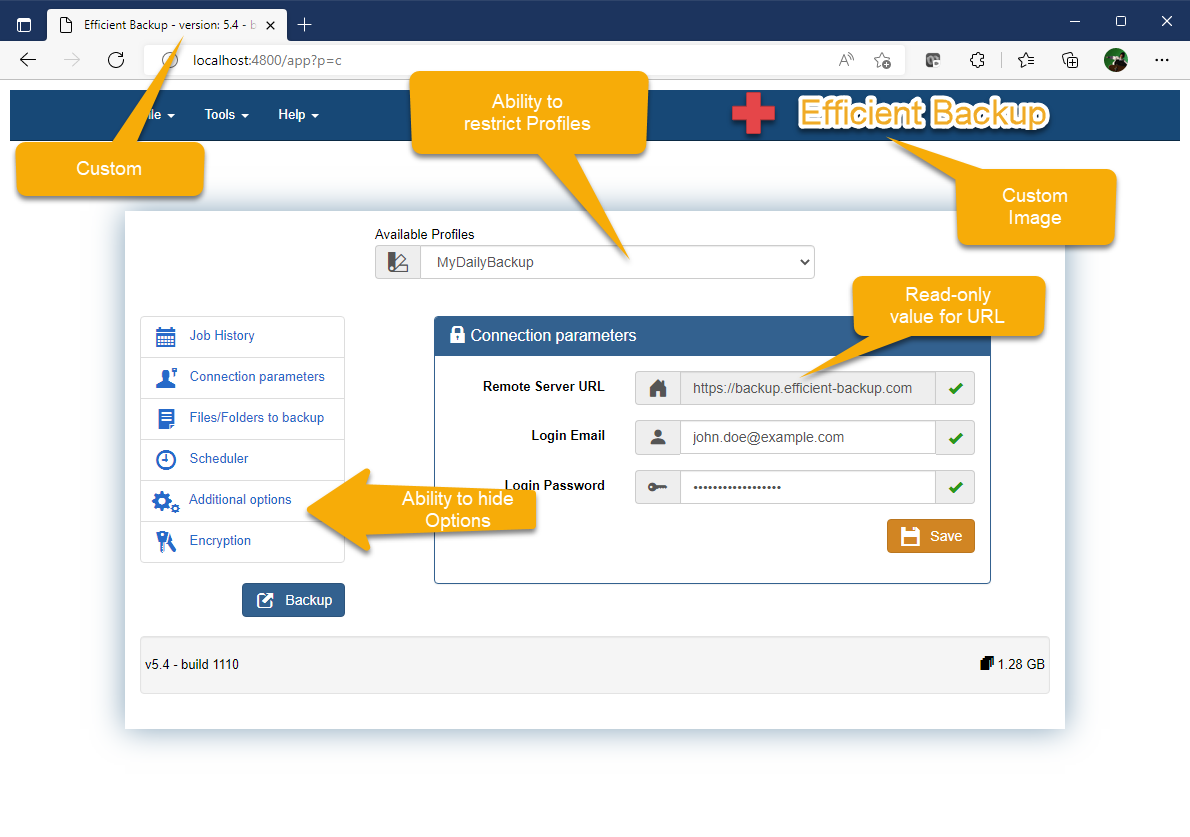Click the Additional options gears icon

click(165, 502)
